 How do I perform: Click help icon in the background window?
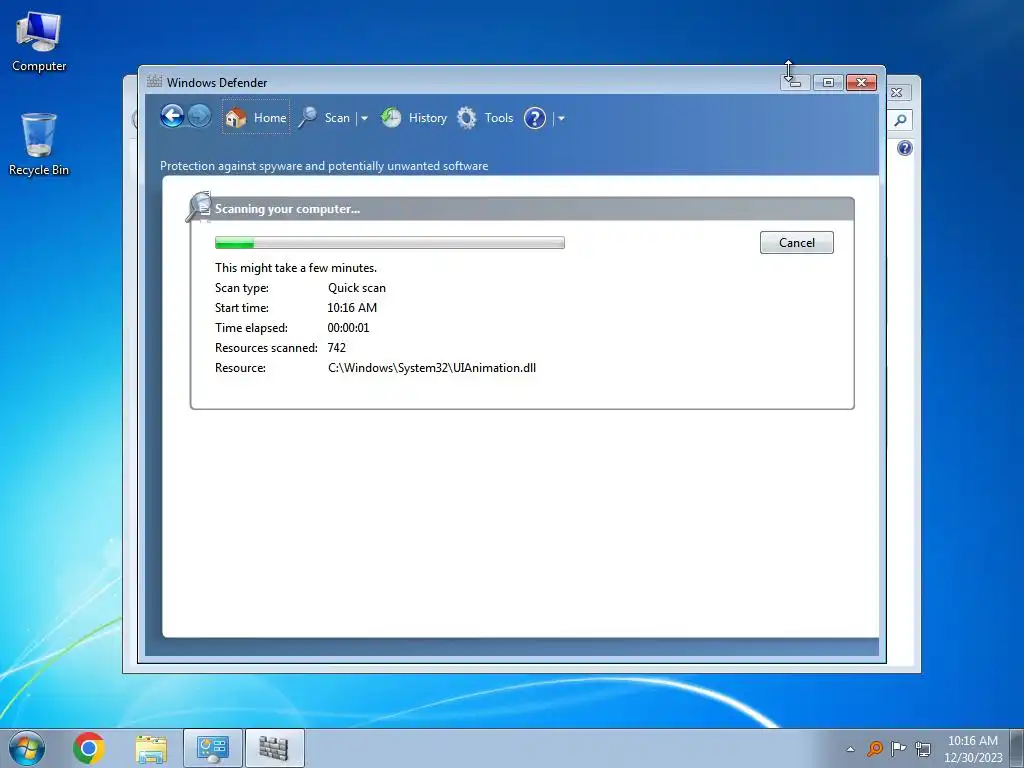(x=904, y=148)
